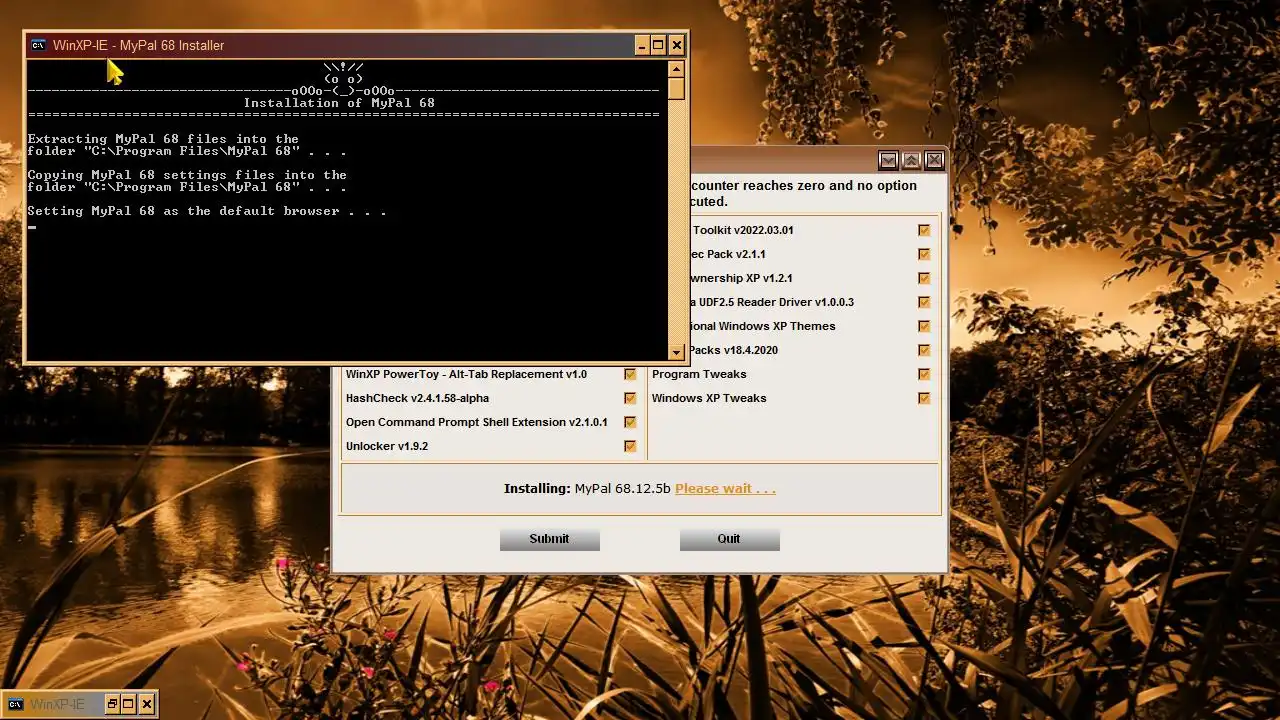
Task: Uncheck Windows XP Tweaks checkbox
Action: [924, 398]
